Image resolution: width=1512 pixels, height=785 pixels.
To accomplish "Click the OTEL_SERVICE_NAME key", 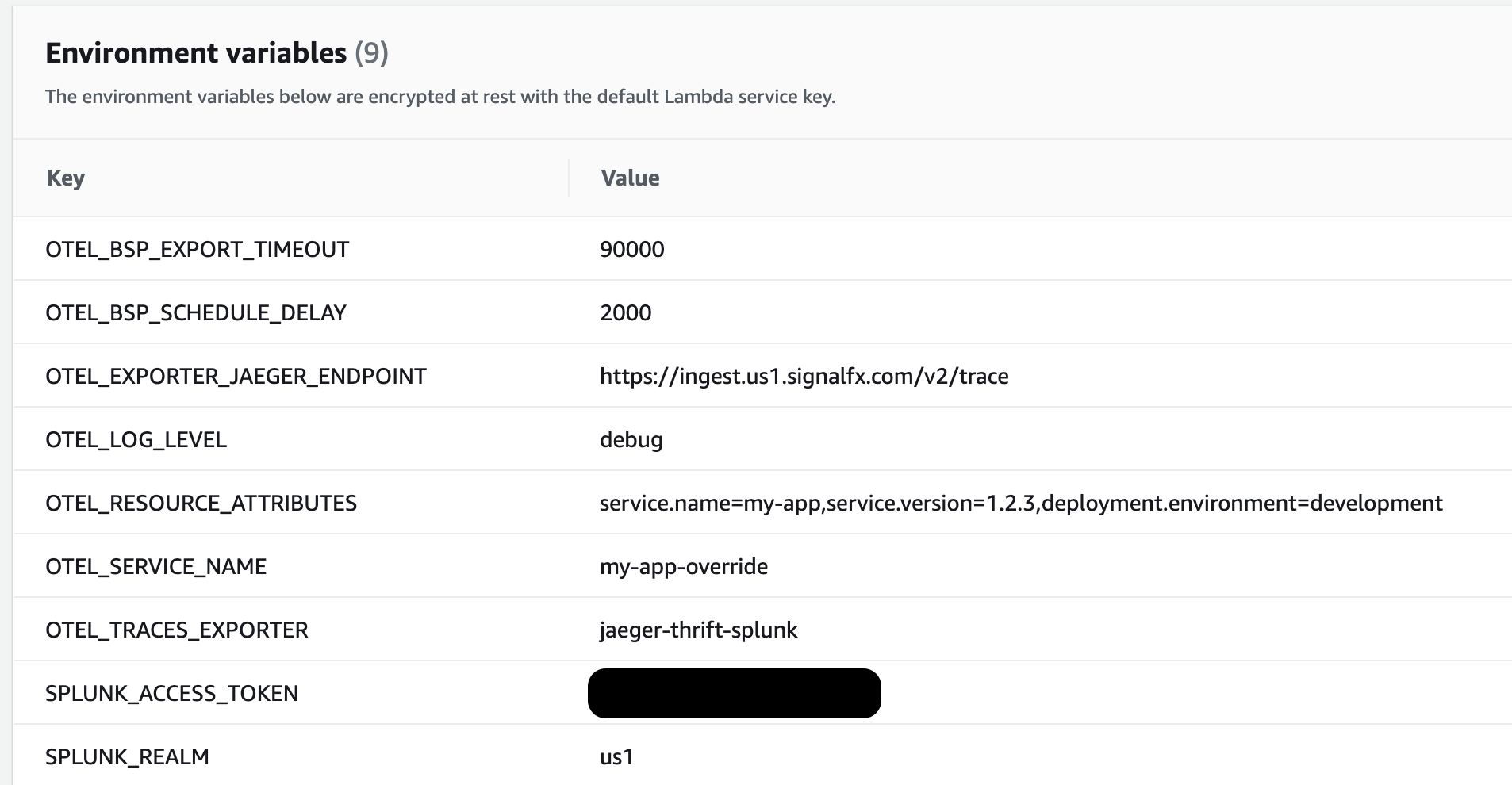I will pyautogui.click(x=155, y=566).
